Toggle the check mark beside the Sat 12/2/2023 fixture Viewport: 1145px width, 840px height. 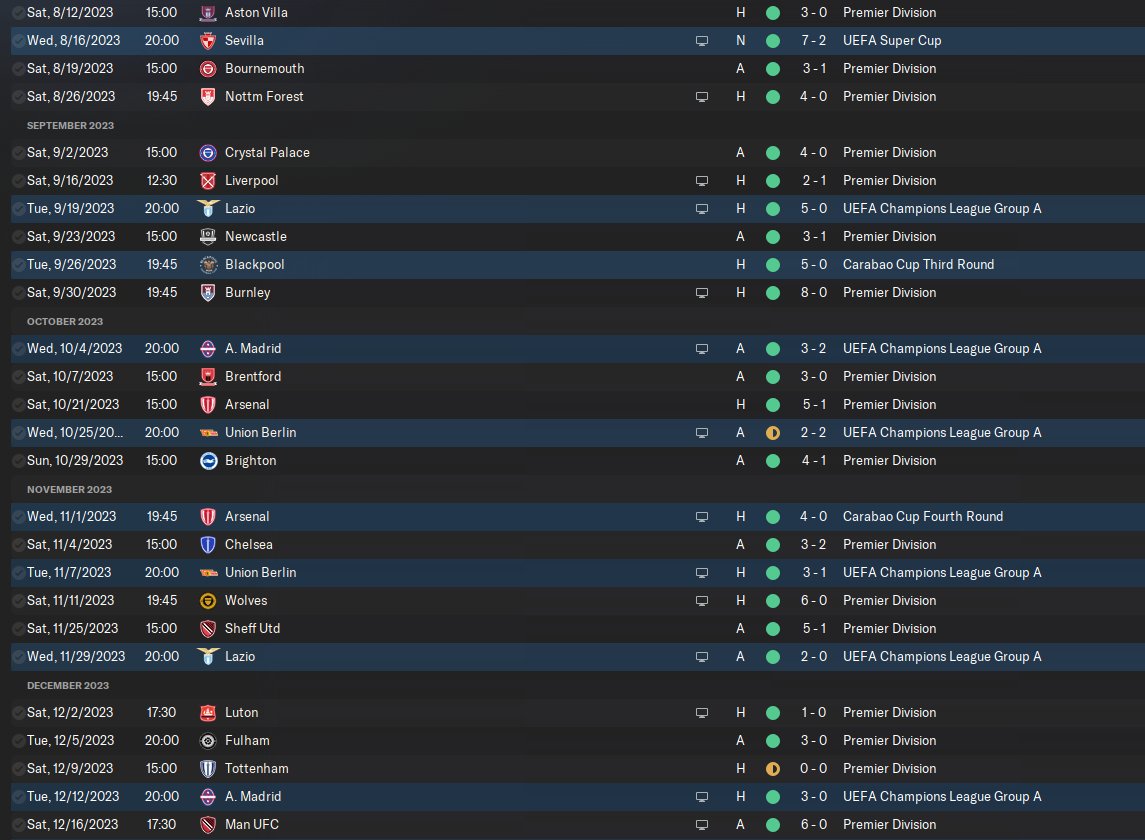coord(18,712)
